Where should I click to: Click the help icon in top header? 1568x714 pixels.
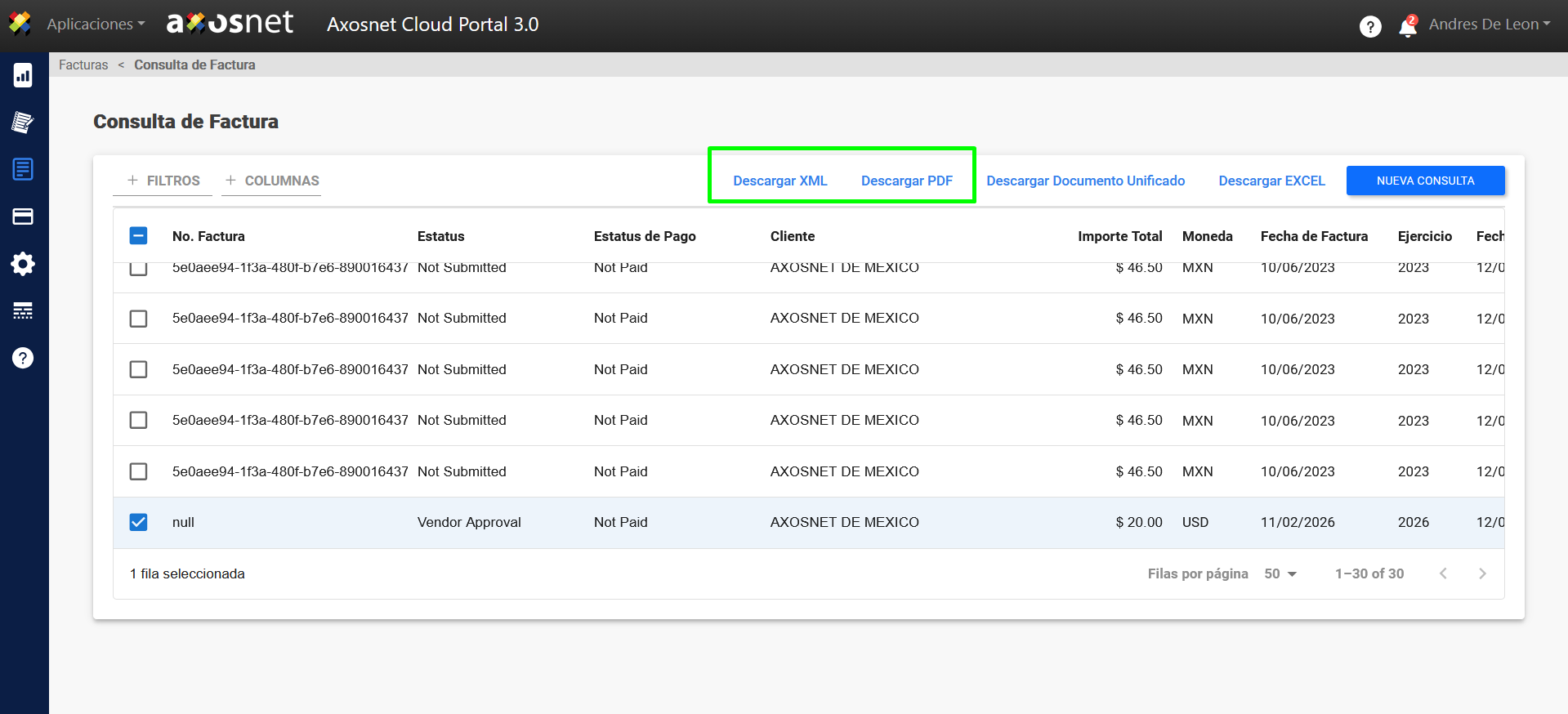click(x=1370, y=26)
